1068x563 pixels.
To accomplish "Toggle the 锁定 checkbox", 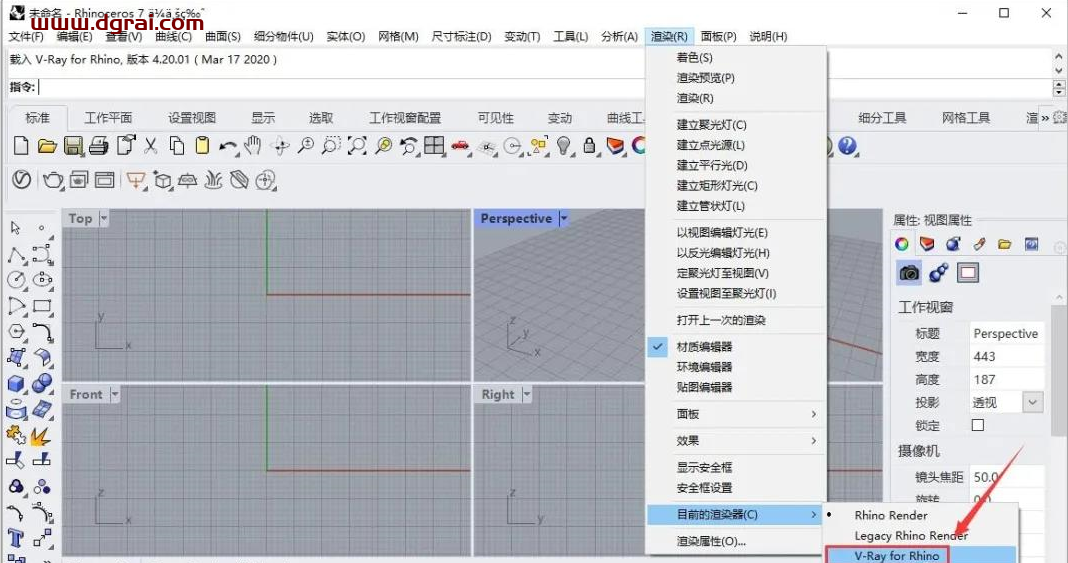I will pos(978,425).
